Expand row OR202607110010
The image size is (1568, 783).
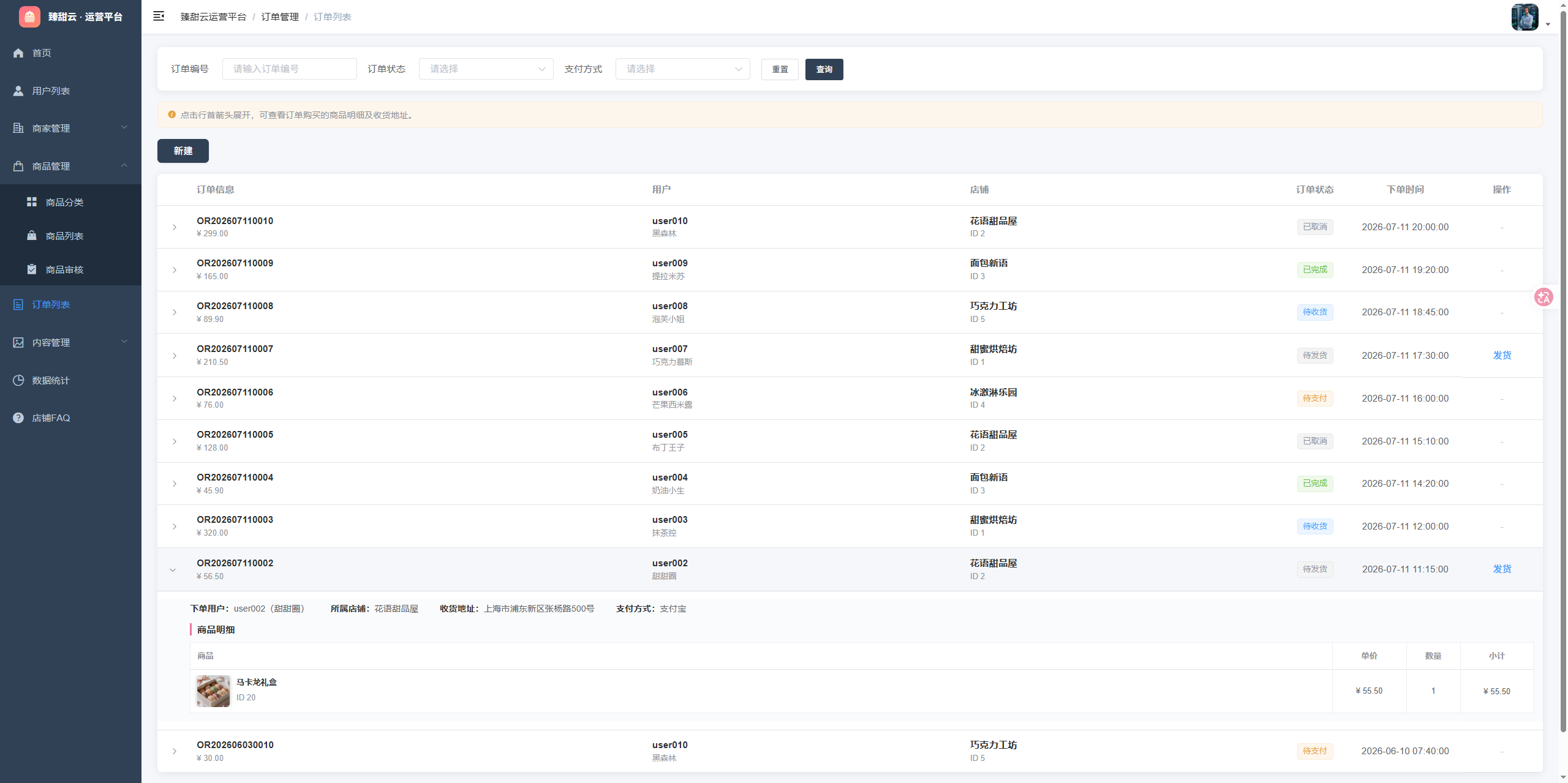click(x=175, y=227)
